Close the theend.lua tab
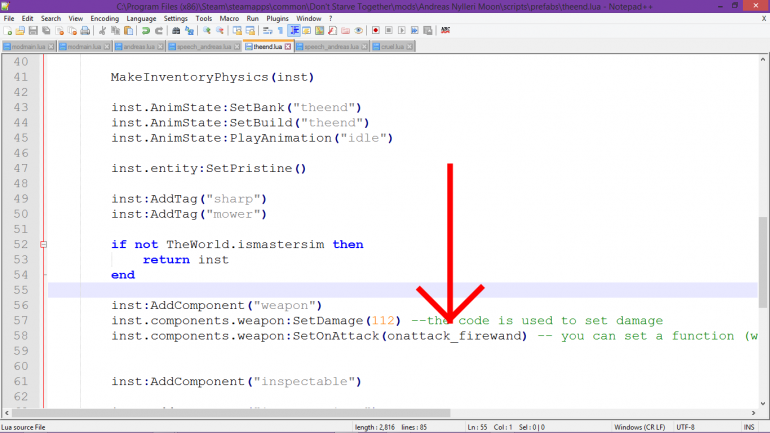 pos(288,47)
